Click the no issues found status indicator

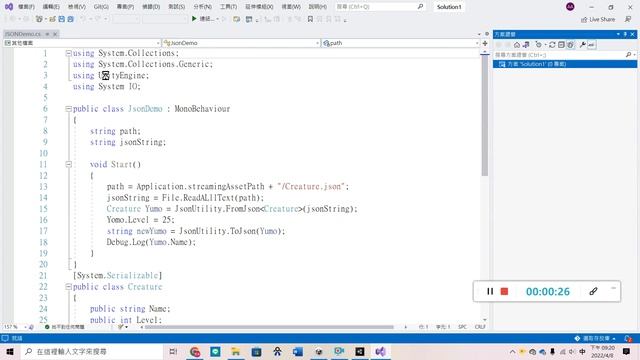[64, 327]
